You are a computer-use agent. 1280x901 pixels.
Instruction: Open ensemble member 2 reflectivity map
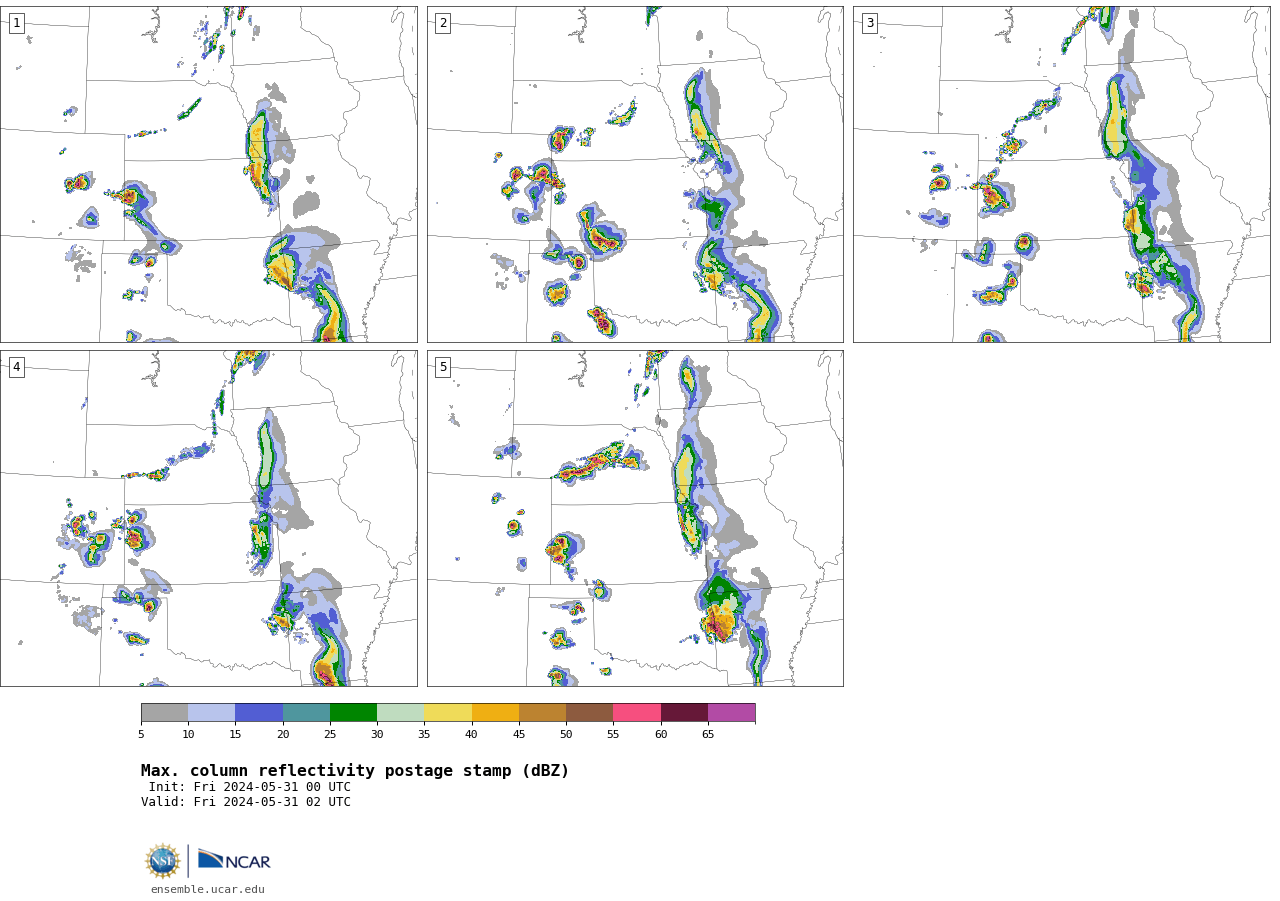point(635,174)
